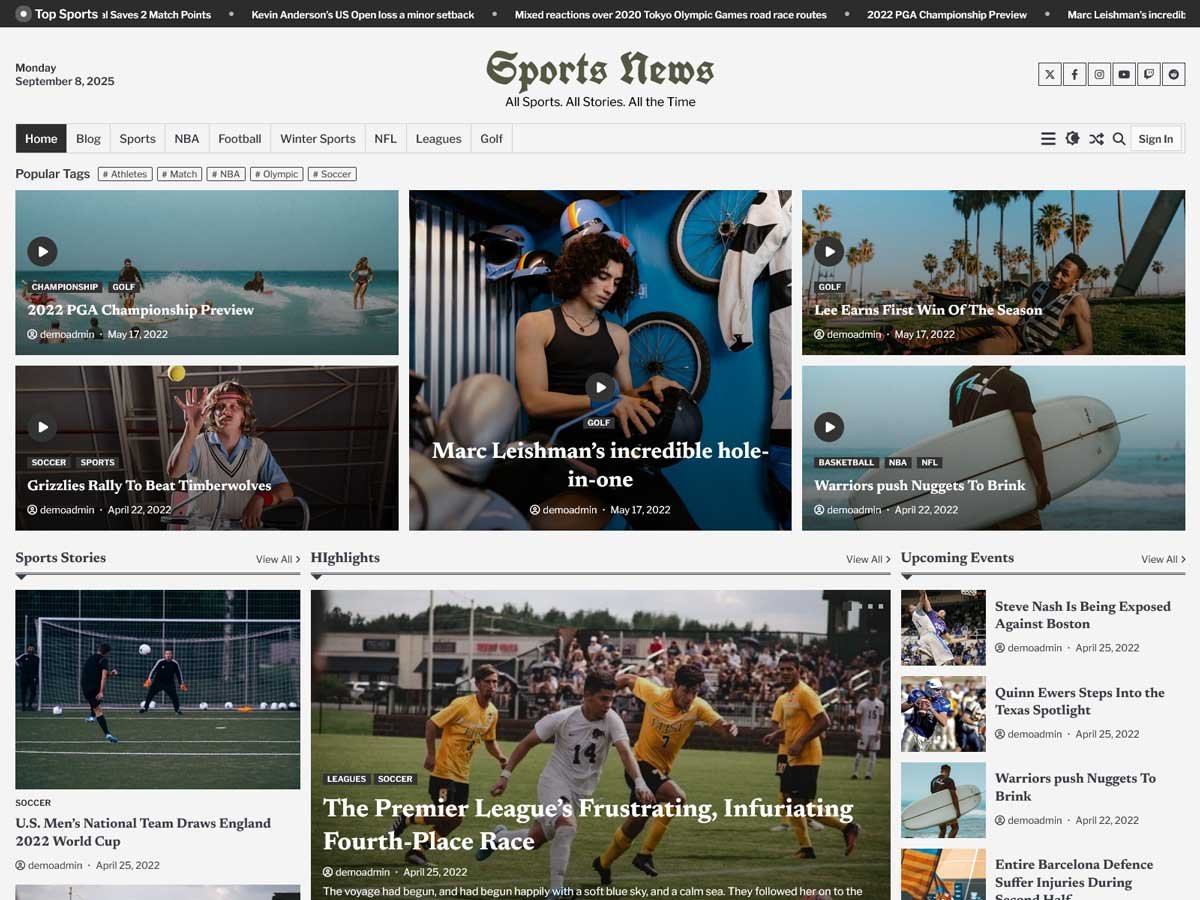This screenshot has height=900, width=1200.
Task: Open the search magnifier icon
Action: click(x=1119, y=139)
